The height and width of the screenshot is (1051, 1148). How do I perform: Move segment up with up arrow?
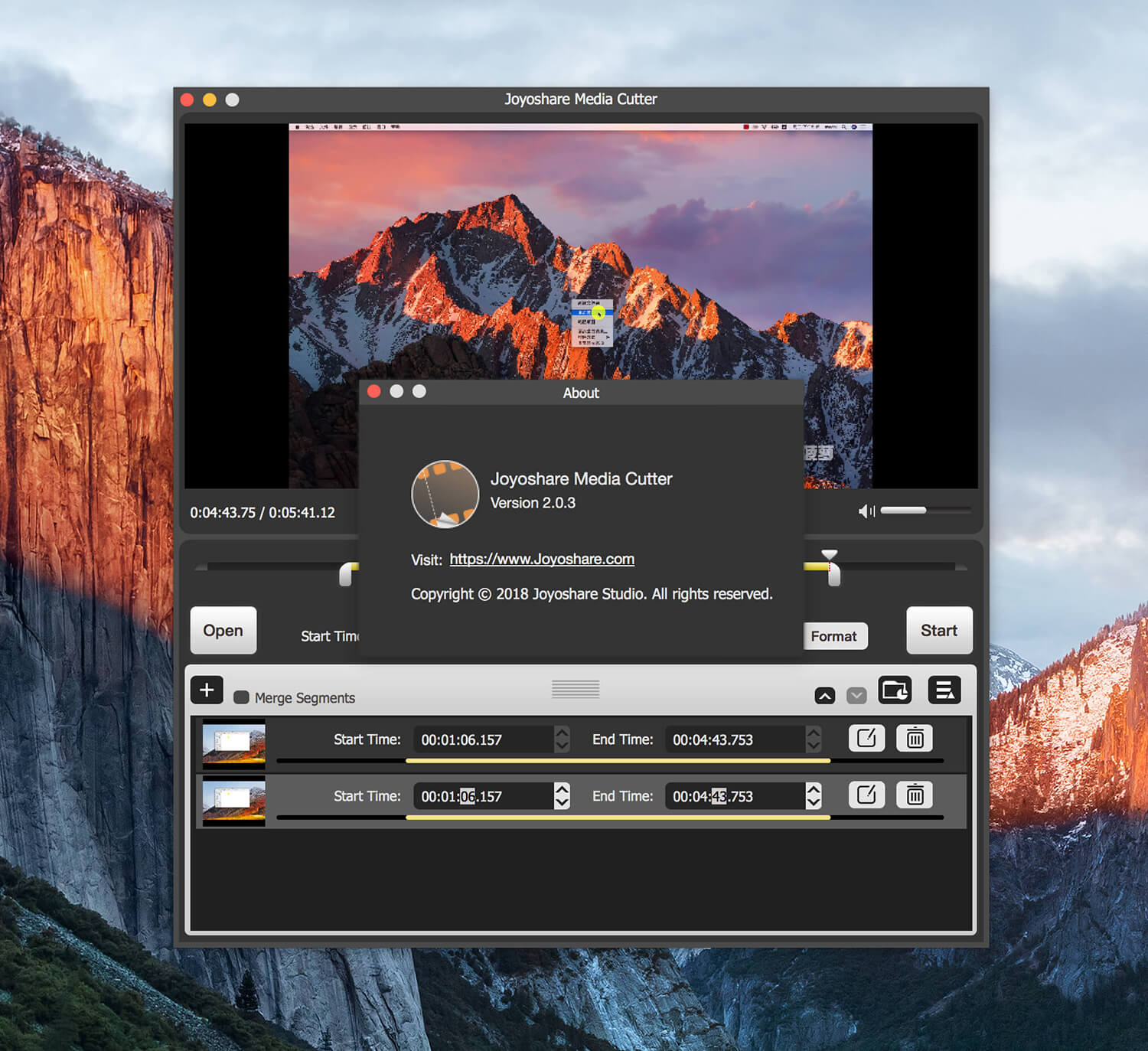[824, 695]
